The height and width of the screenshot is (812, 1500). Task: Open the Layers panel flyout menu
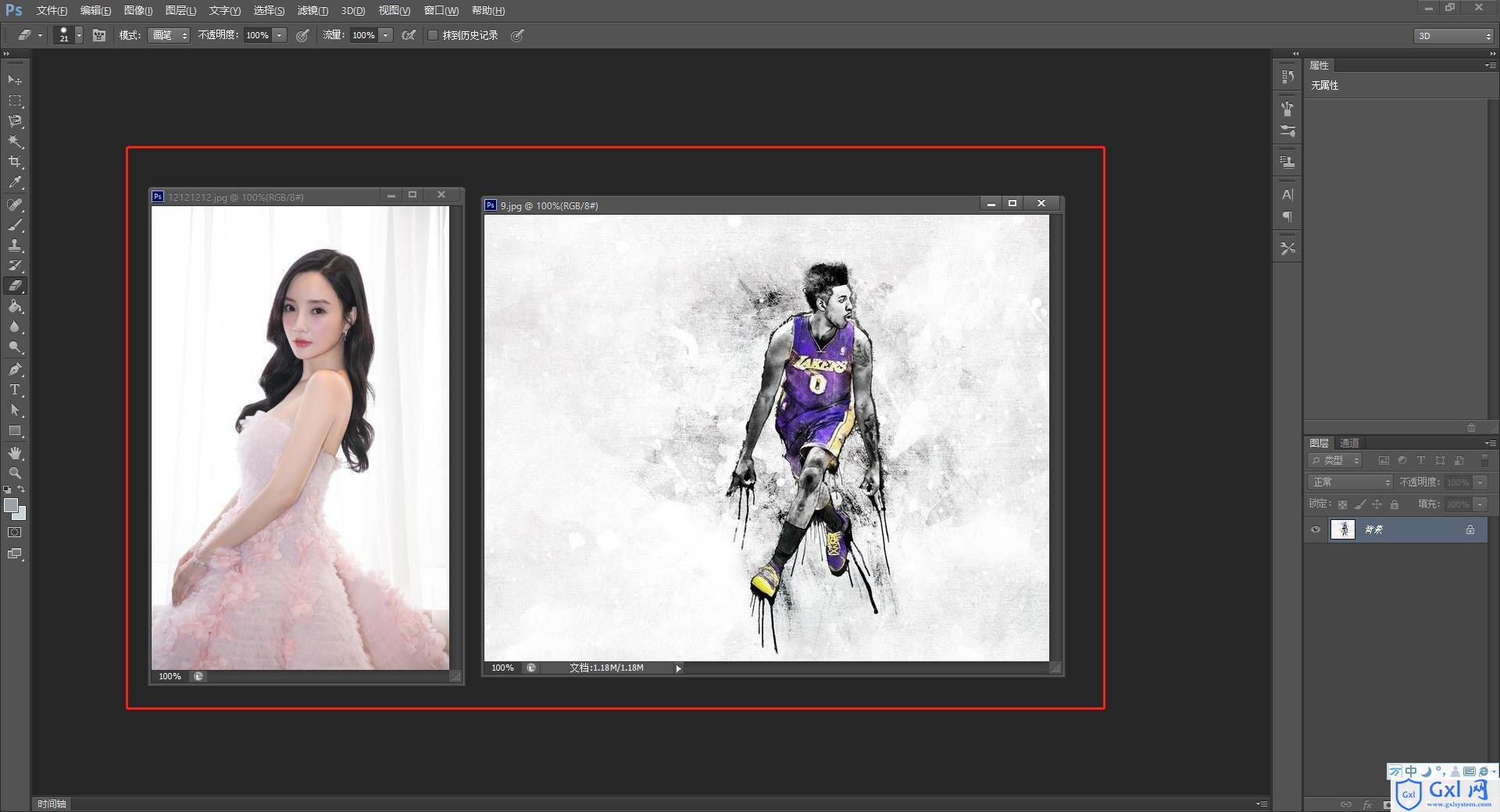[x=1490, y=443]
